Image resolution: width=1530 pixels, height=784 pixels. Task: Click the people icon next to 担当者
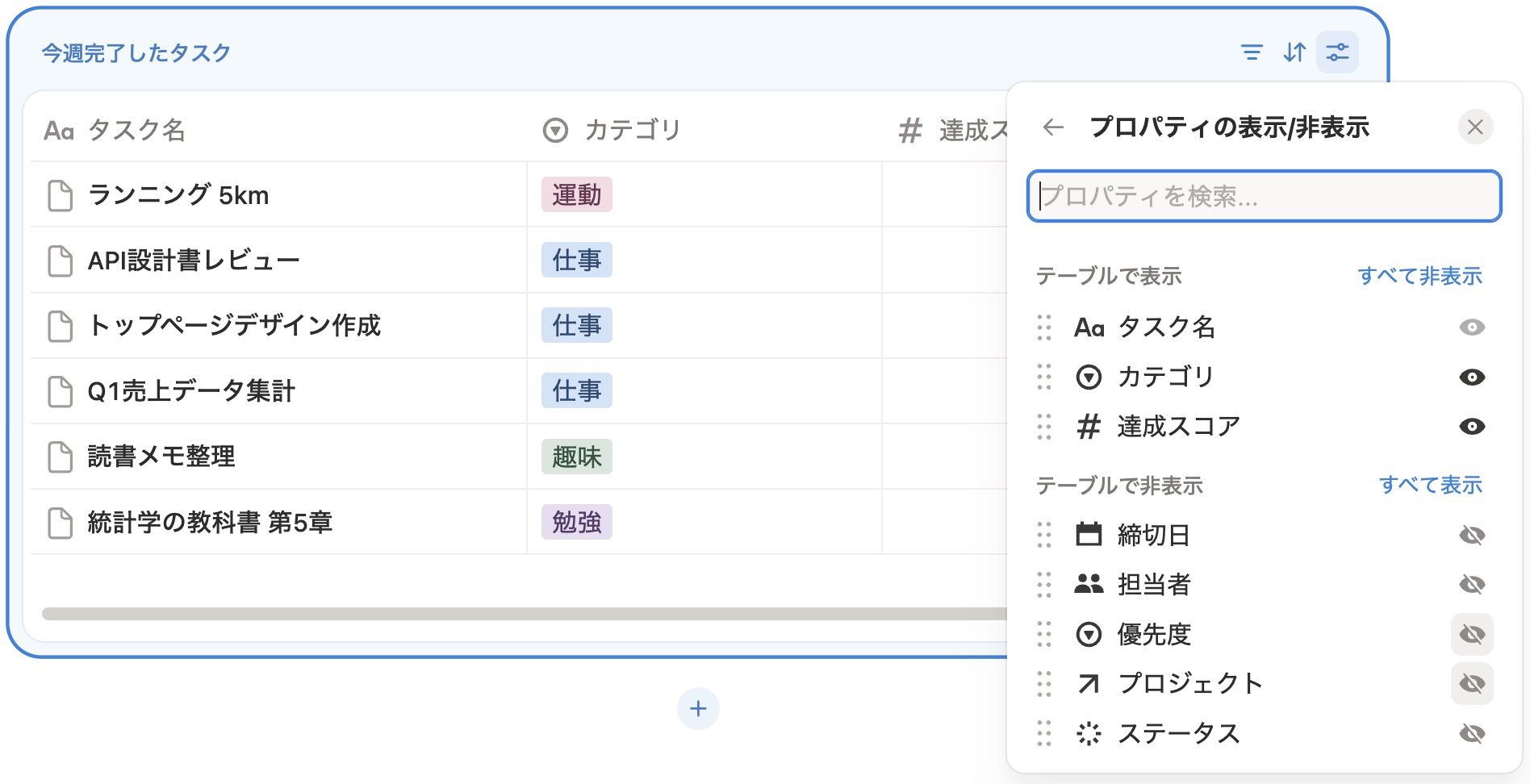coord(1089,584)
